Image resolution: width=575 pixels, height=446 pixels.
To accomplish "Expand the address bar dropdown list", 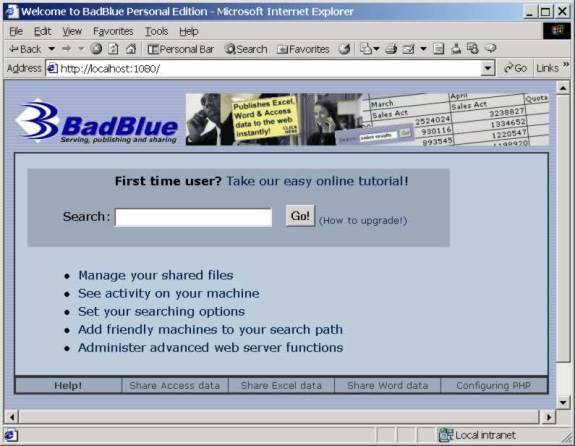I will tap(488, 69).
